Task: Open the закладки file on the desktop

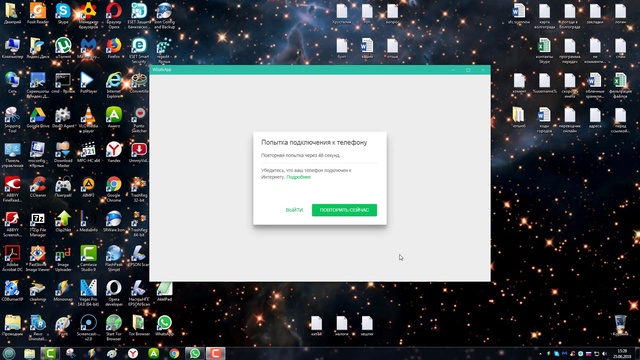Action: pos(595,14)
